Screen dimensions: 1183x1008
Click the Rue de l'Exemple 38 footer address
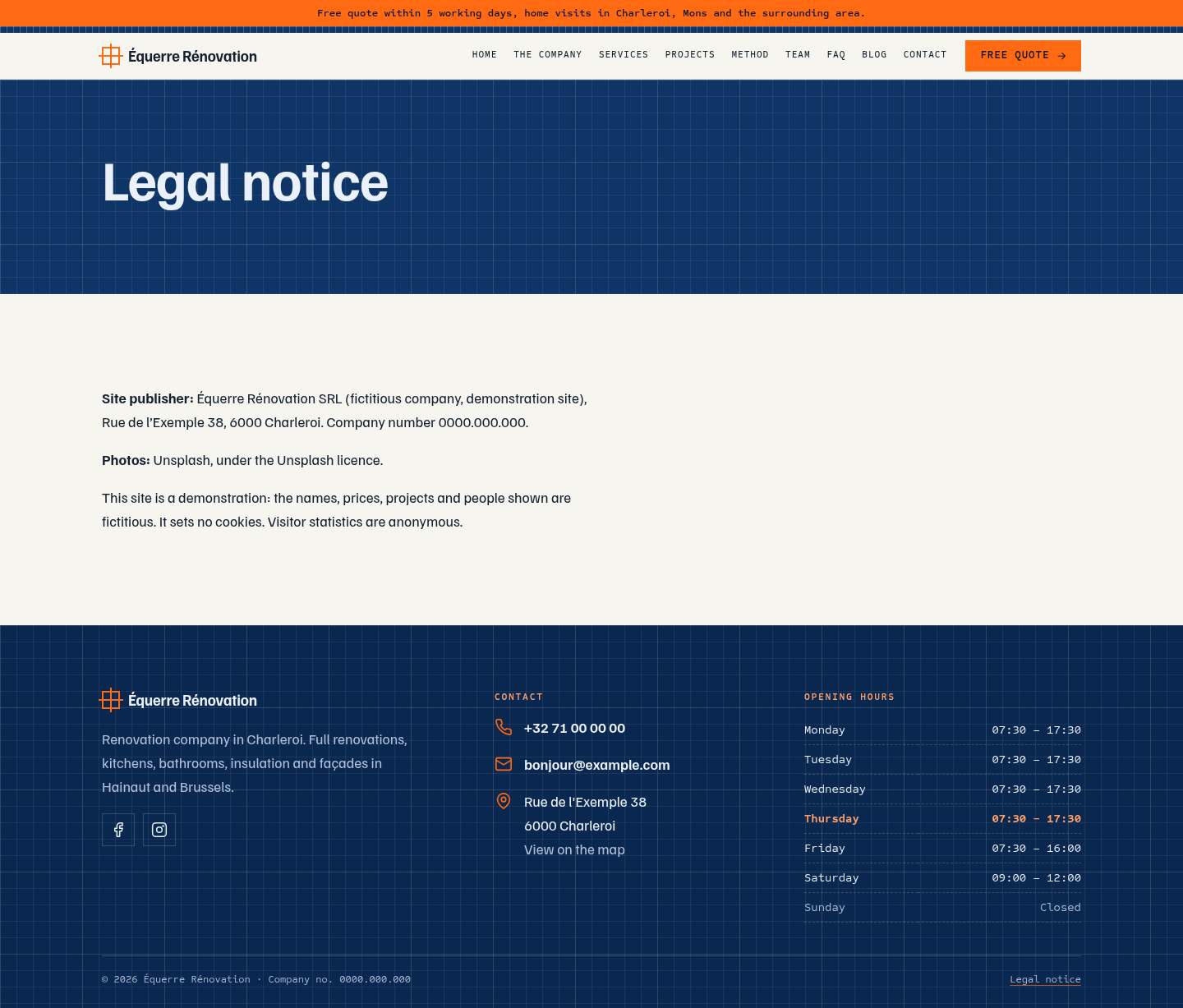pyautogui.click(x=585, y=813)
